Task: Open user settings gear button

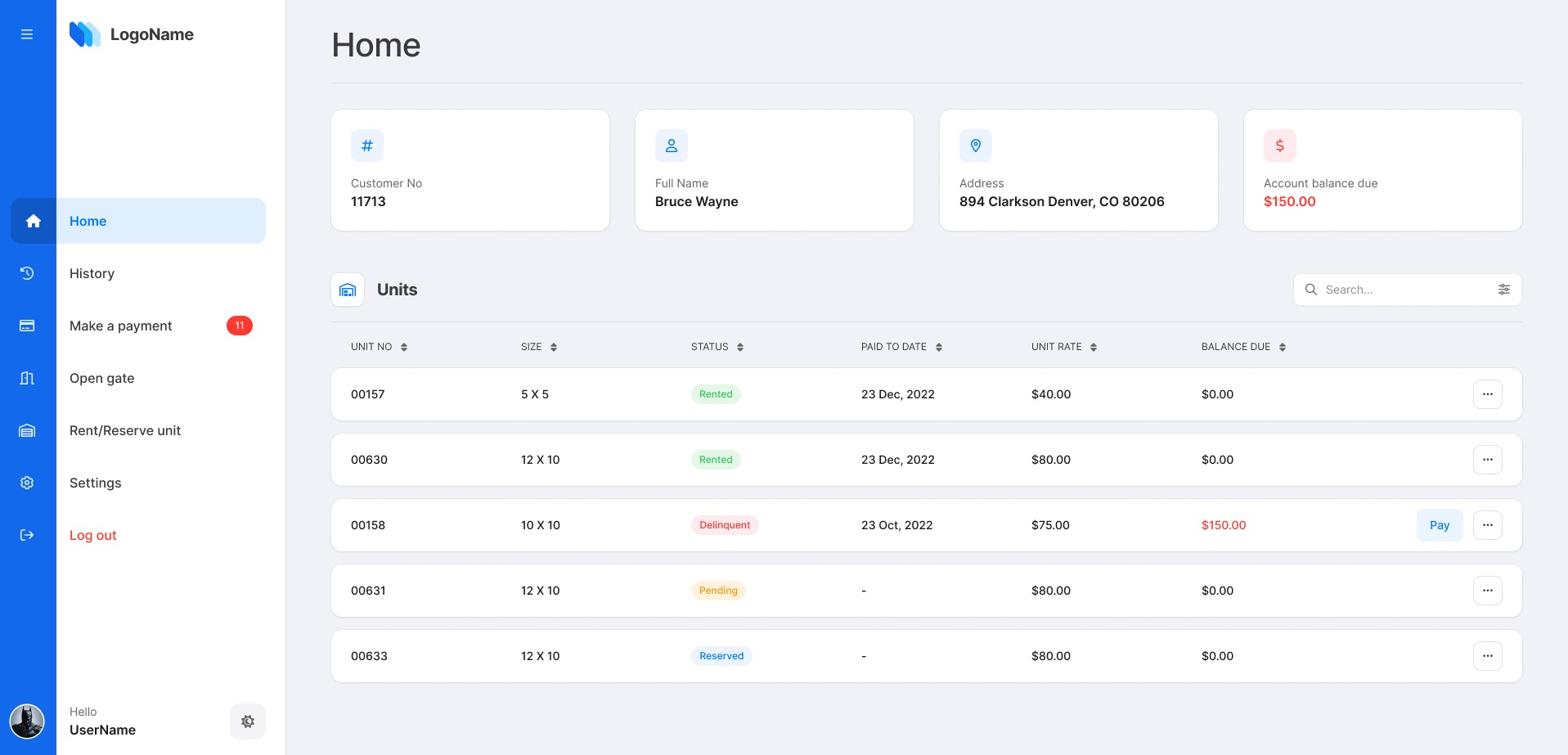Action: pos(248,721)
